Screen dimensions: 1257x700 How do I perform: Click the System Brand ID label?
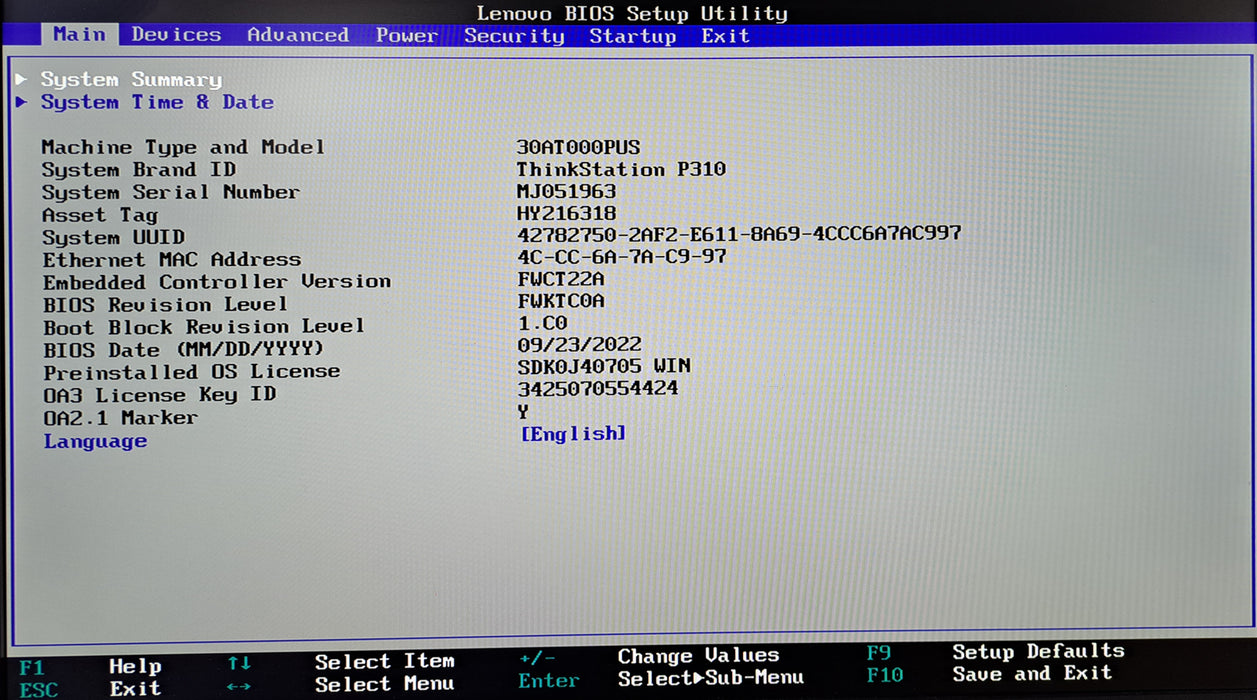point(139,170)
